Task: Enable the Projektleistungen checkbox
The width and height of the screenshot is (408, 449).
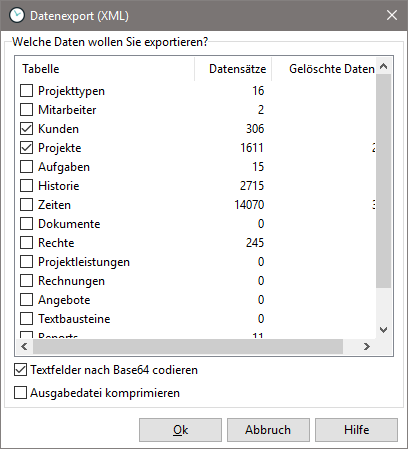Action: pyautogui.click(x=26, y=262)
